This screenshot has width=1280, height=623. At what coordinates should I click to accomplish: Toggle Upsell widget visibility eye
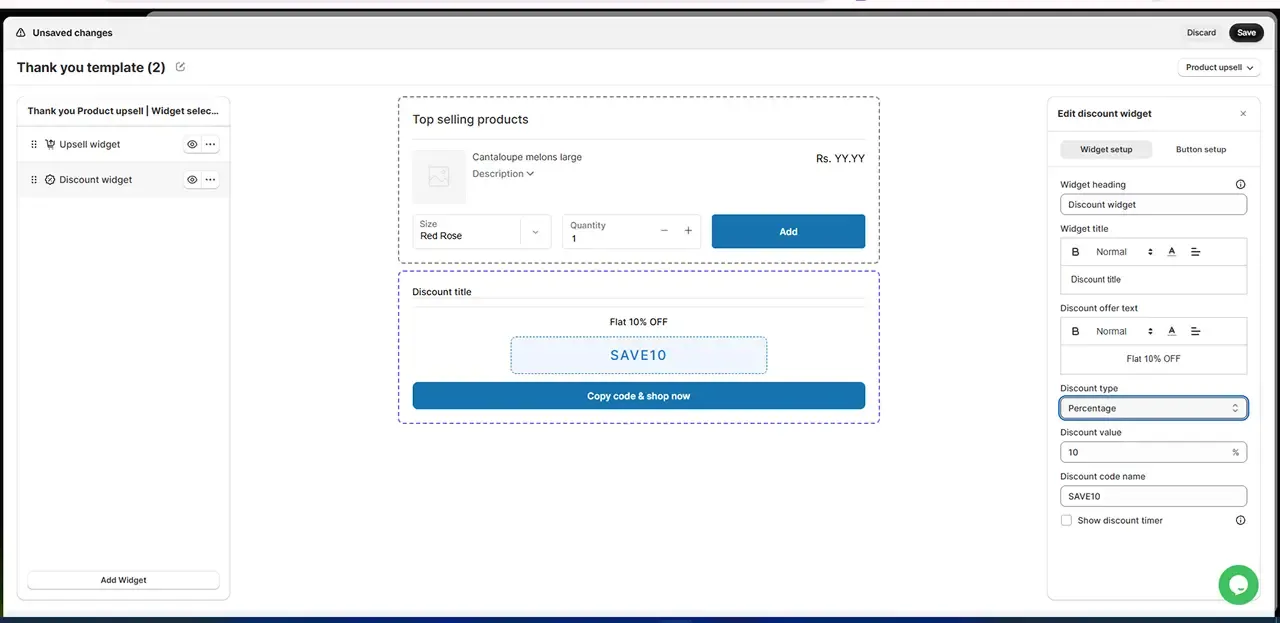point(192,145)
